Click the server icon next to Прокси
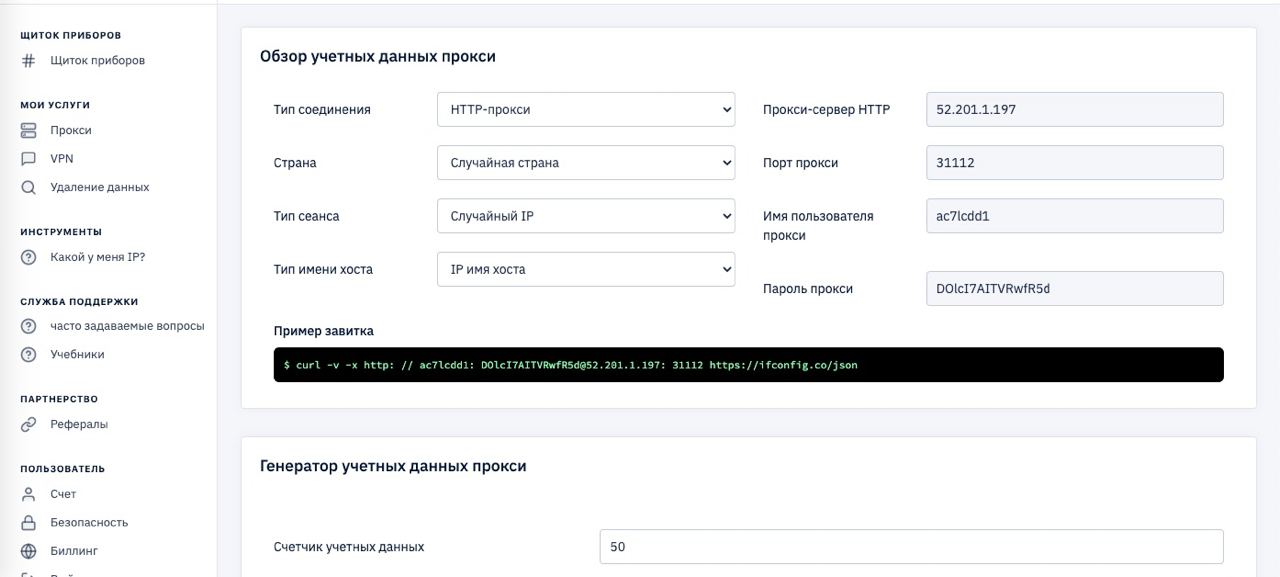 29,131
